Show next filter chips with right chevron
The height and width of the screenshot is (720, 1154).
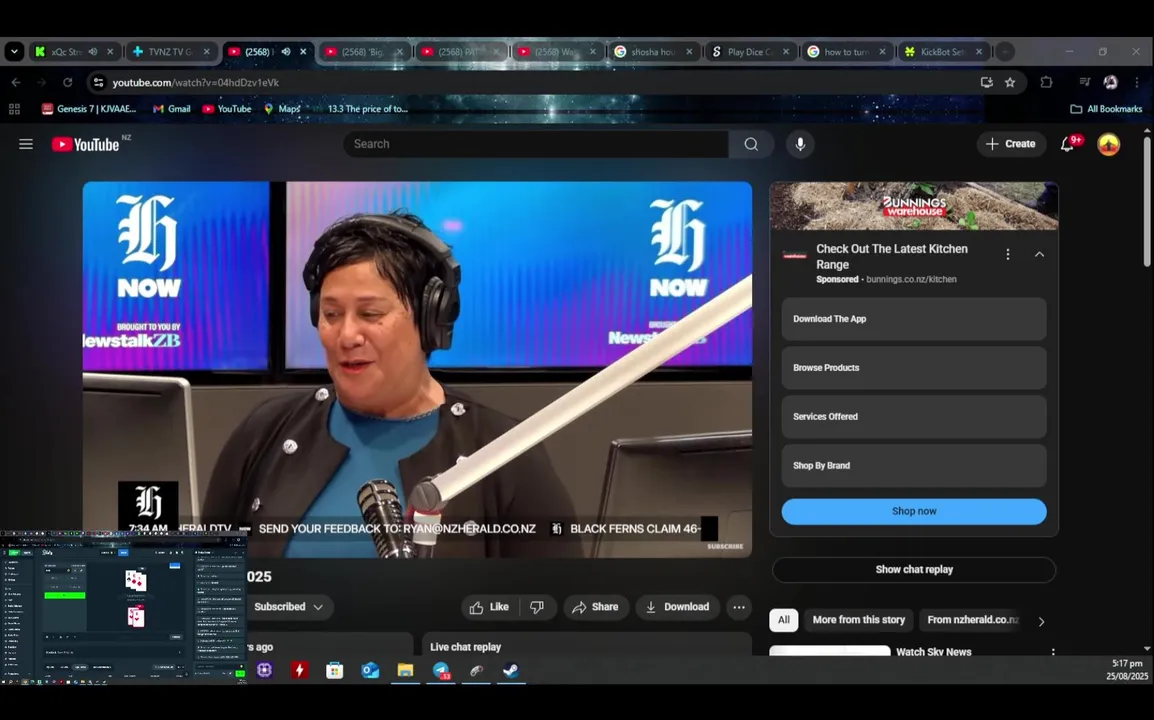coord(1041,621)
